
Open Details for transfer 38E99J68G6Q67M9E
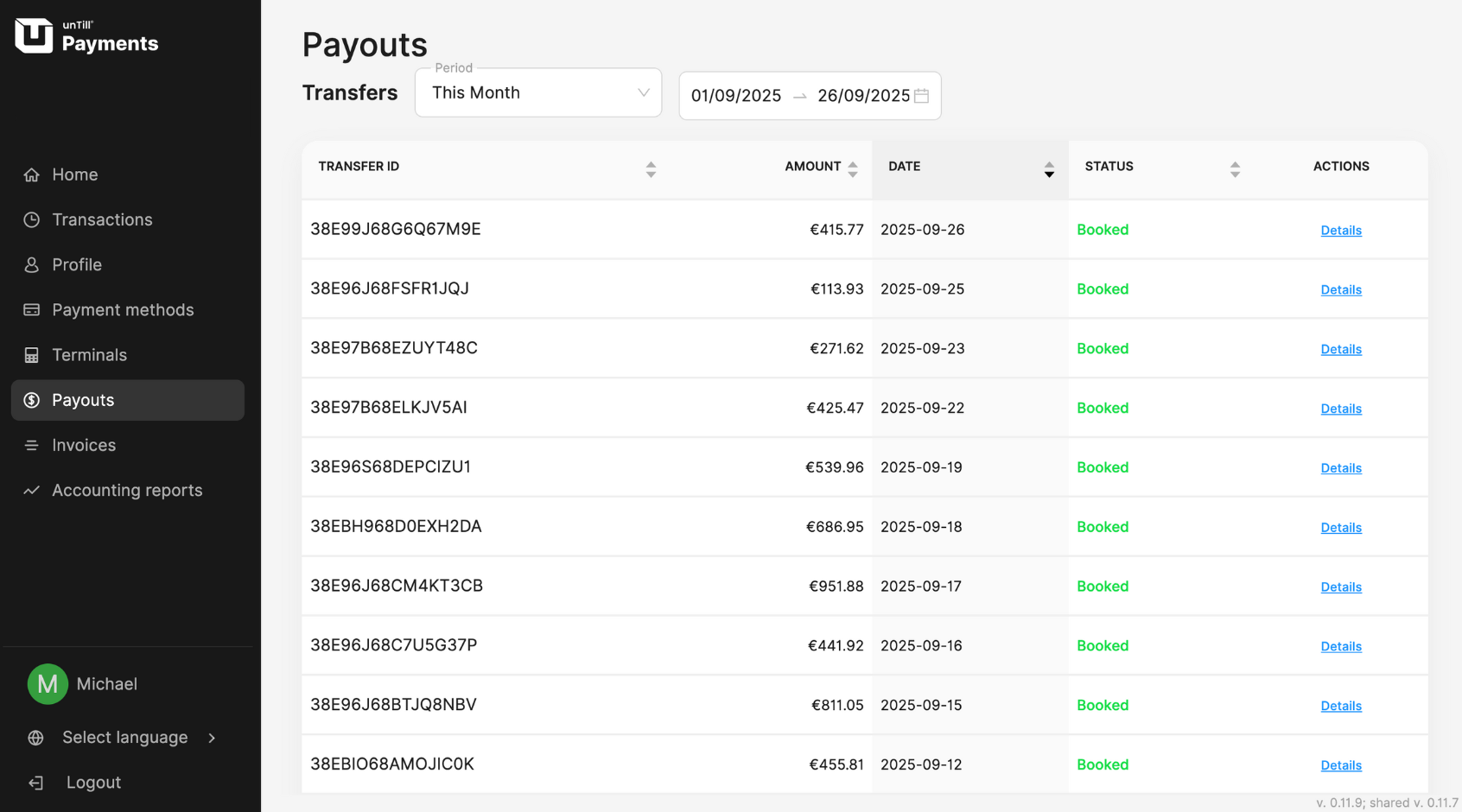click(1340, 231)
